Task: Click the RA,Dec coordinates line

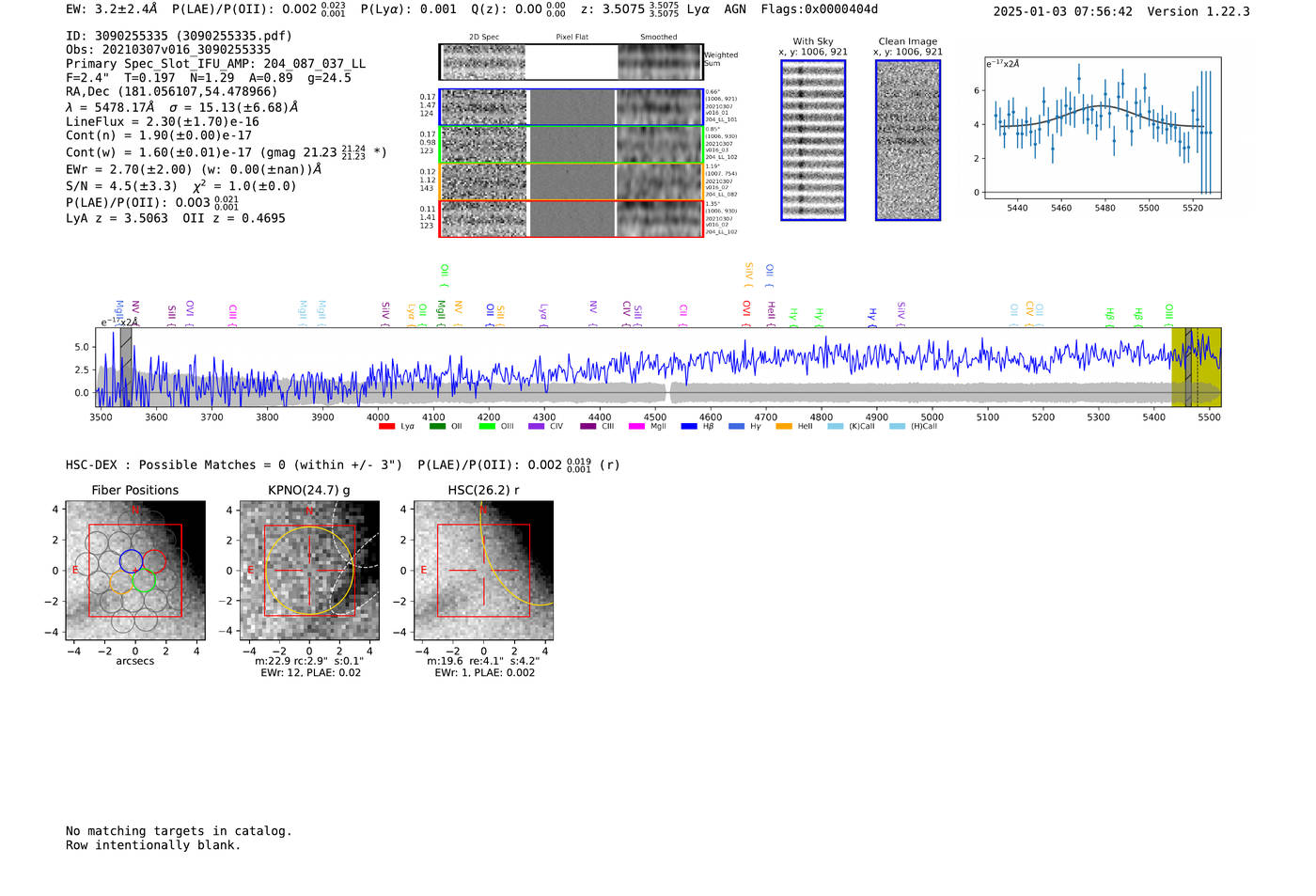Action: pos(172,91)
